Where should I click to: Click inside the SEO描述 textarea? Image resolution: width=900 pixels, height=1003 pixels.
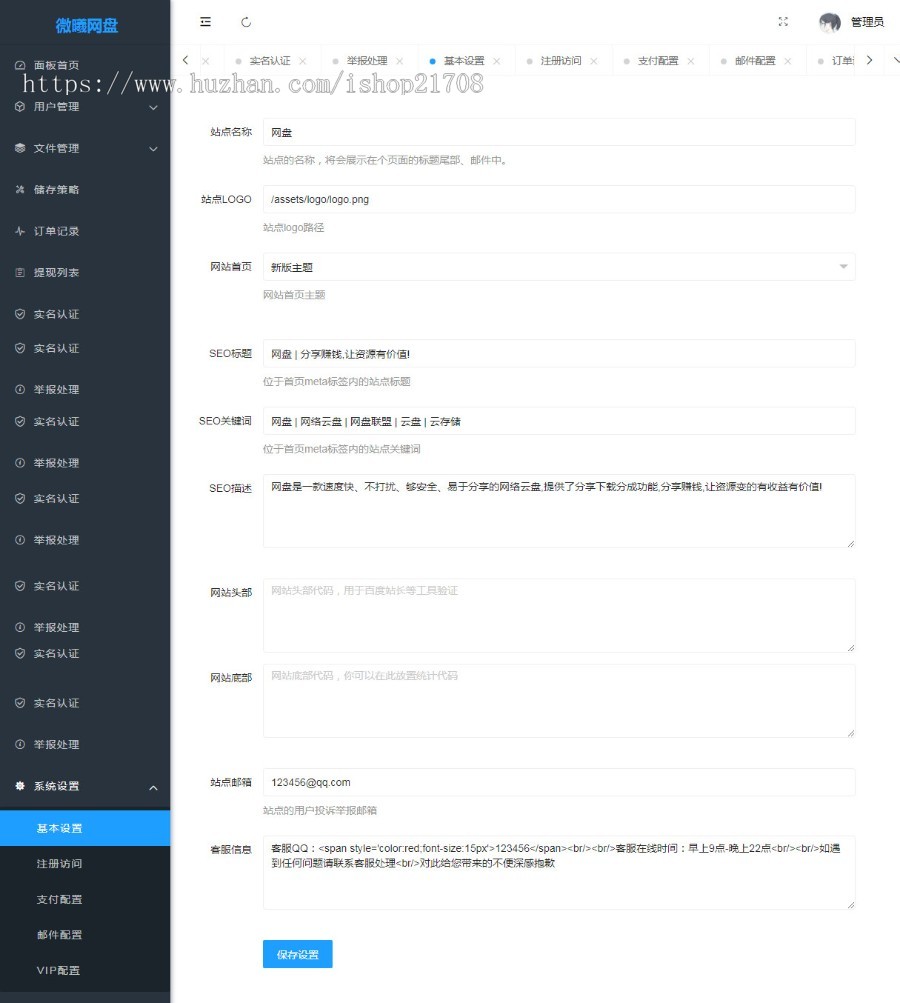558,511
